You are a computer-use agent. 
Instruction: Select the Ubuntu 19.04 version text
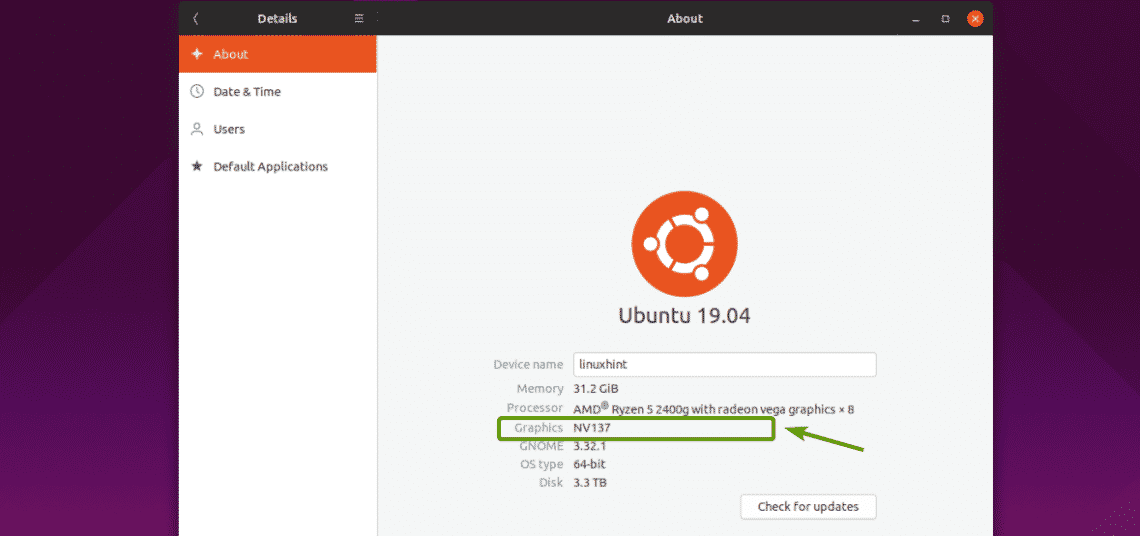[684, 316]
